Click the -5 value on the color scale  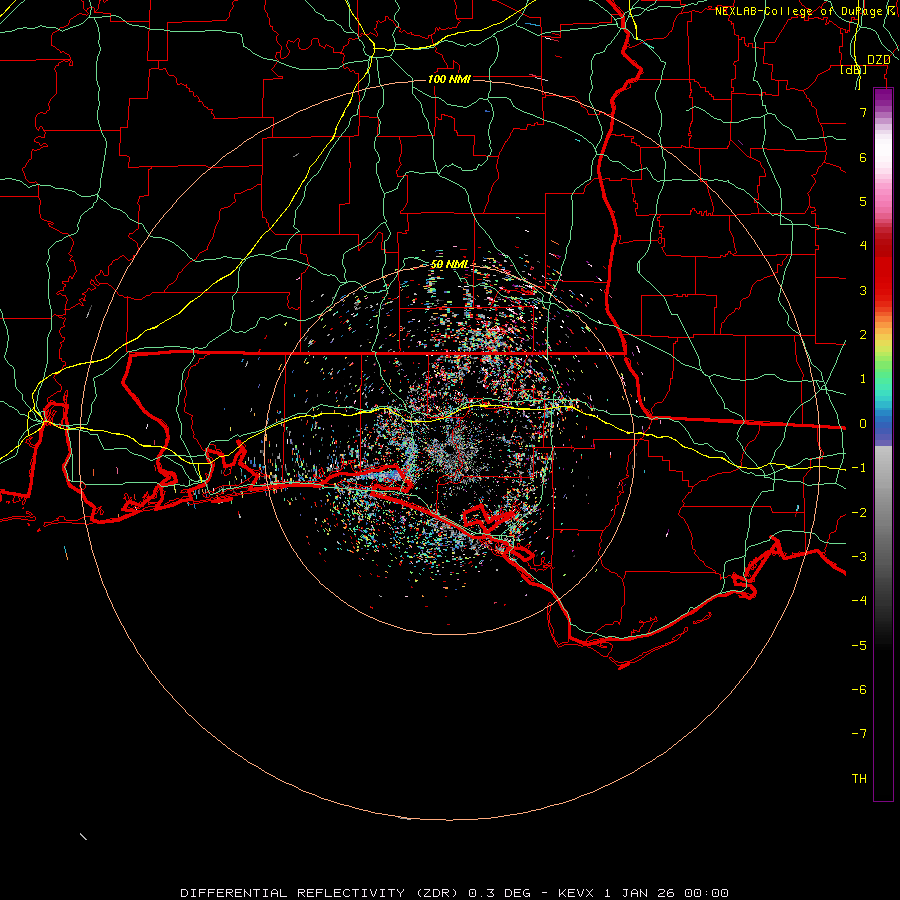(859, 645)
